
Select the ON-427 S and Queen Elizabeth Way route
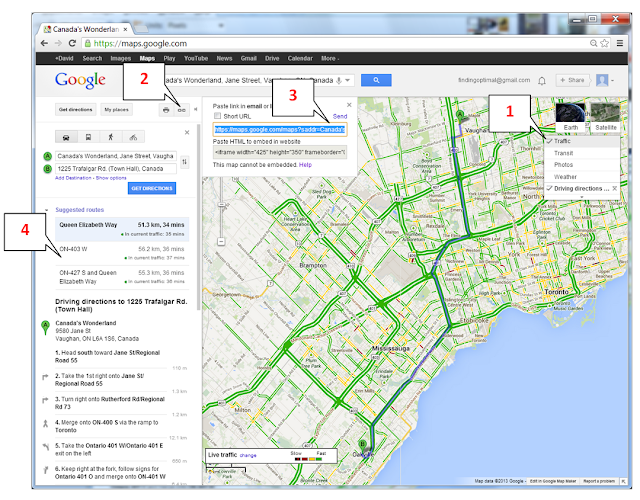[x=122, y=277]
